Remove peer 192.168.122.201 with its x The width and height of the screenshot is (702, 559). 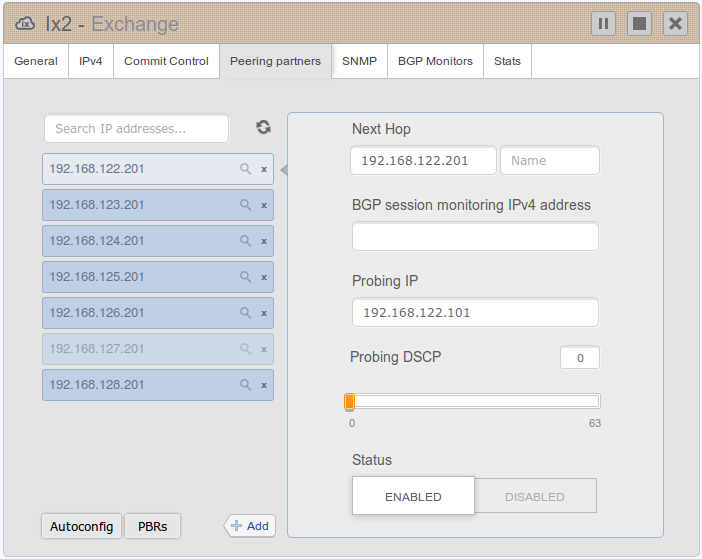[x=264, y=169]
